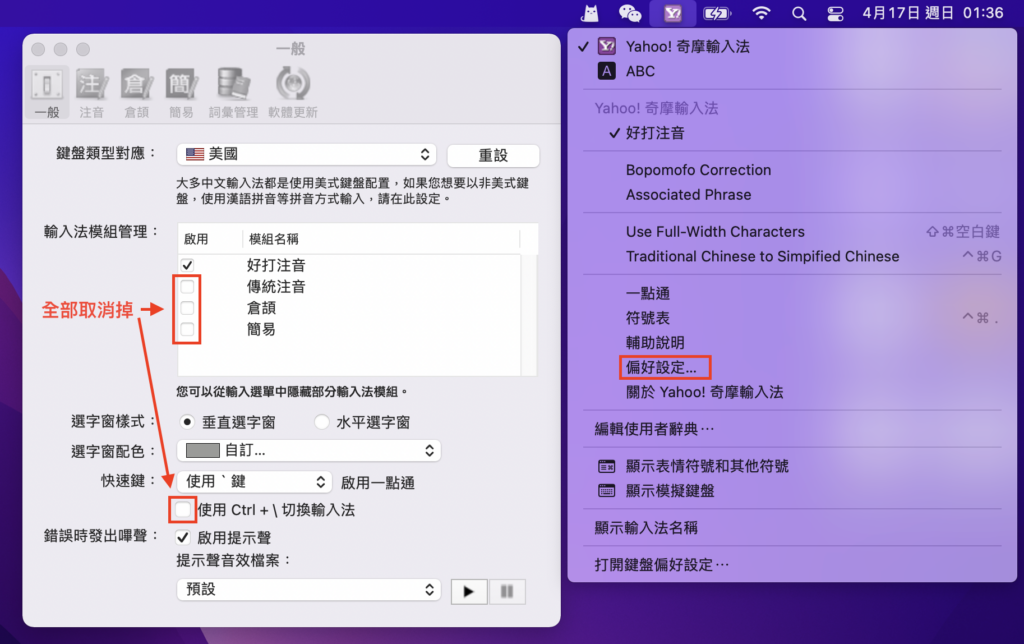This screenshot has width=1024, height=644.
Task: Open the 軟體更新 toolbar icon
Action: (293, 93)
